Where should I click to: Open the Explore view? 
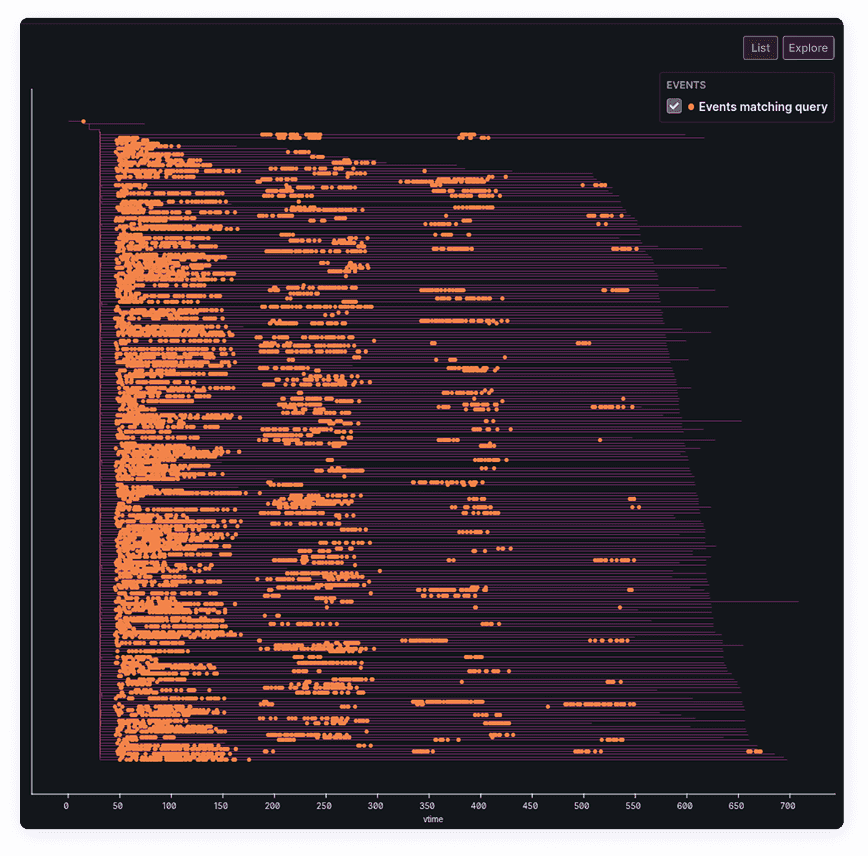point(808,48)
